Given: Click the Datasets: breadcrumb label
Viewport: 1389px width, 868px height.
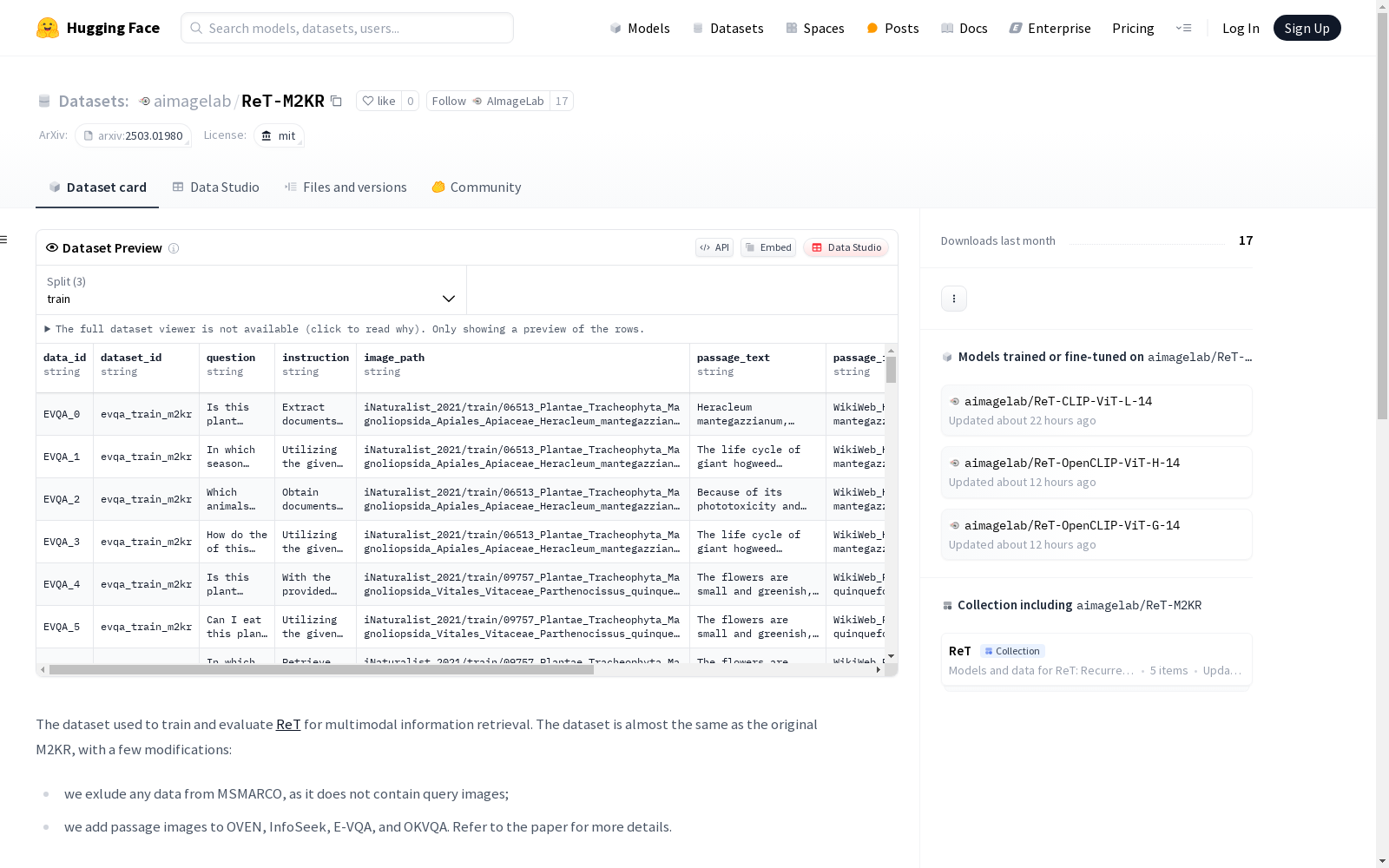Looking at the screenshot, I should pyautogui.click(x=93, y=102).
